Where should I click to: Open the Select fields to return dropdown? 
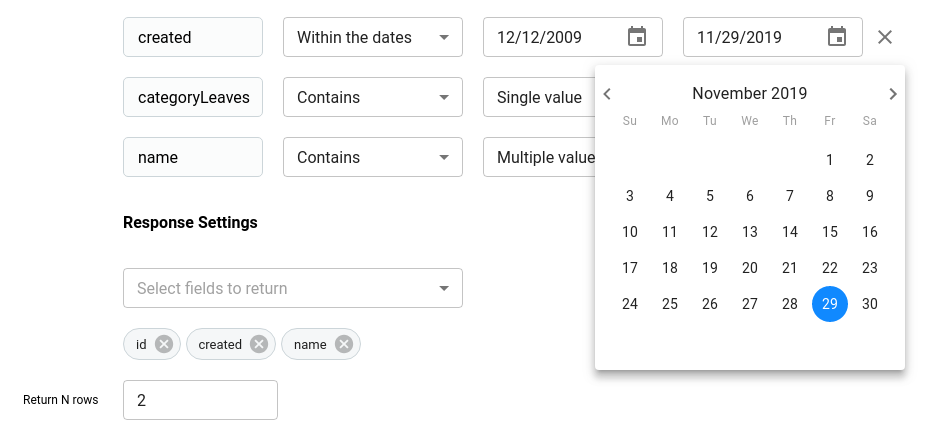pyautogui.click(x=292, y=288)
